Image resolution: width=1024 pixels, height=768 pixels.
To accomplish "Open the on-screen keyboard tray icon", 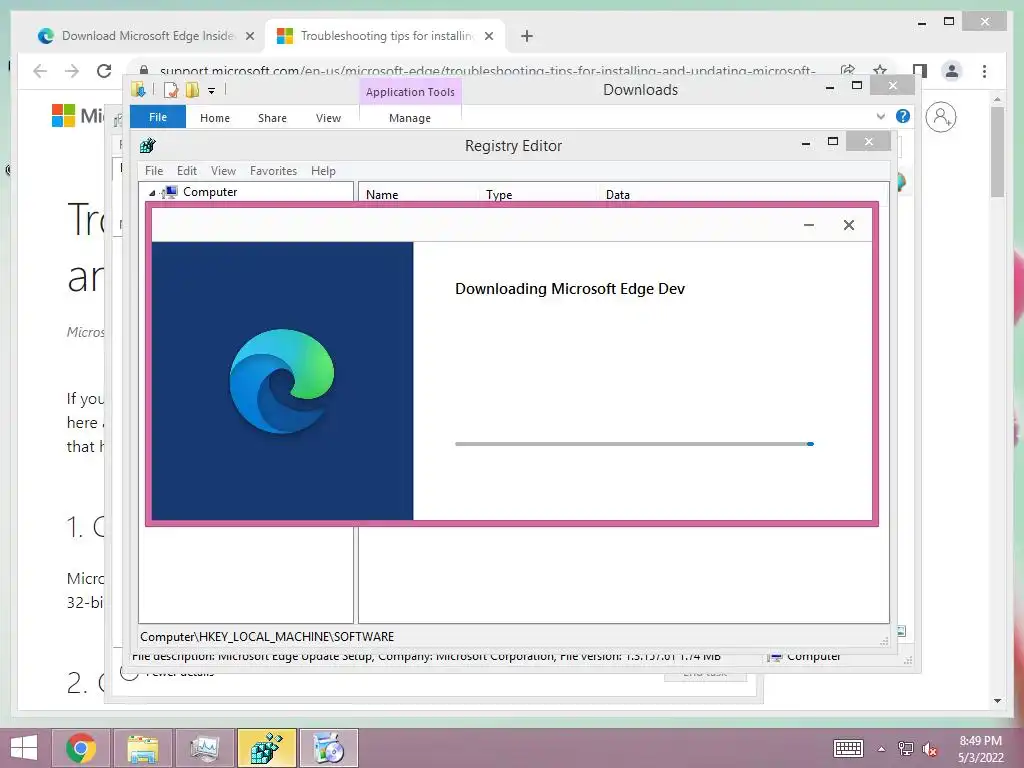I will 848,748.
